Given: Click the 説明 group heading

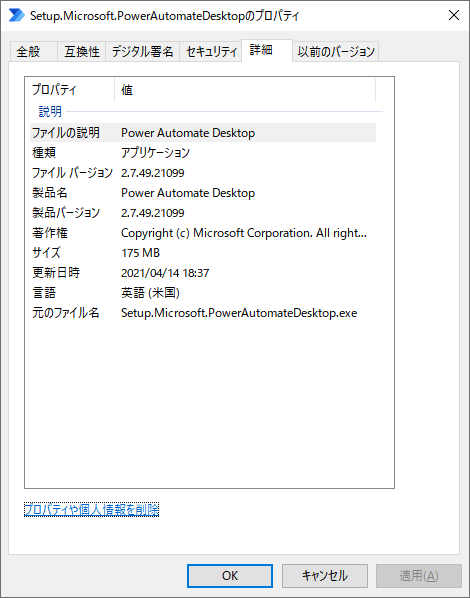Looking at the screenshot, I should [x=50, y=111].
